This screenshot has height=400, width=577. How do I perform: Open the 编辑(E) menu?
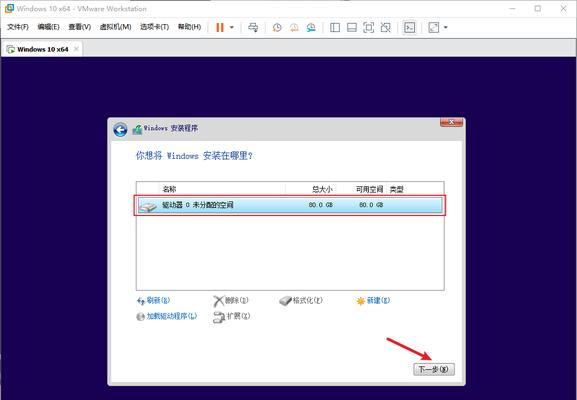(49, 27)
